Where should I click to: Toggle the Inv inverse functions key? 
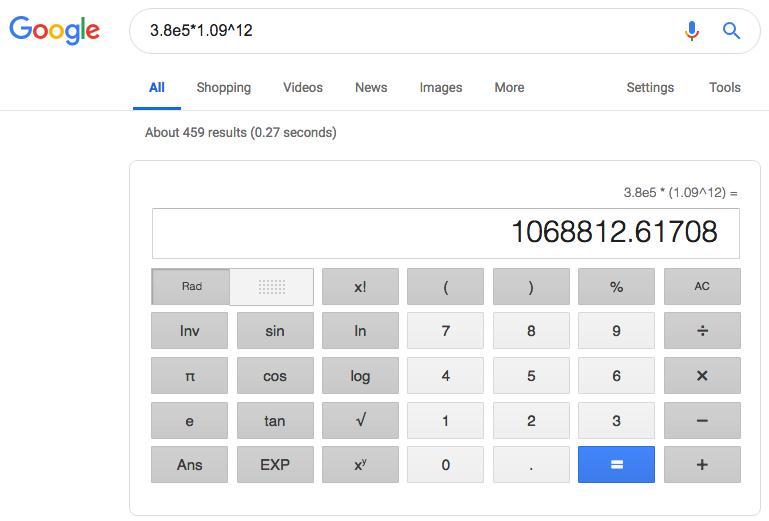pyautogui.click(x=189, y=331)
